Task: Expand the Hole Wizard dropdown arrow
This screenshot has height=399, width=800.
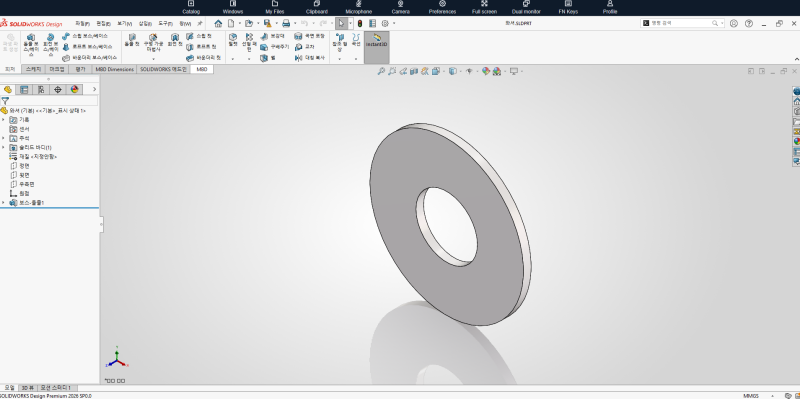Action: (154, 59)
